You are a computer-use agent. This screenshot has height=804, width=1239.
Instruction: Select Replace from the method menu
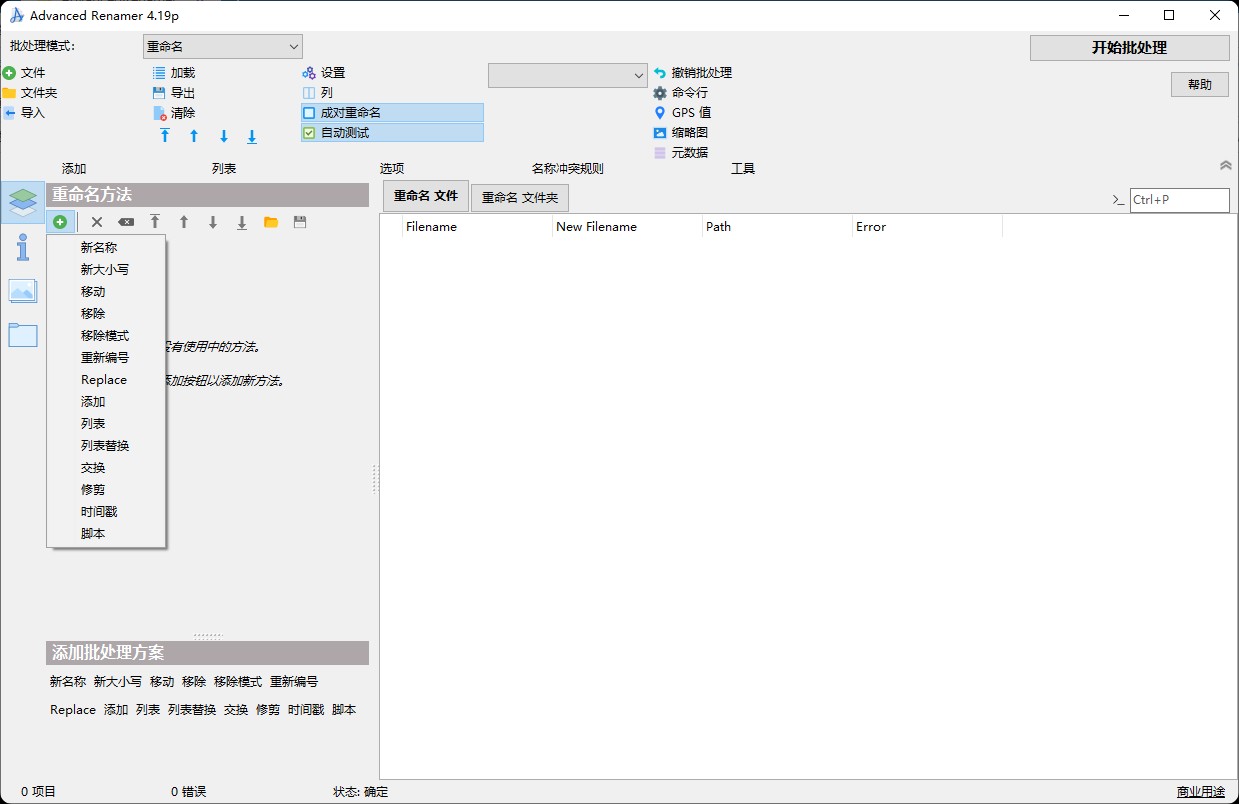(103, 379)
